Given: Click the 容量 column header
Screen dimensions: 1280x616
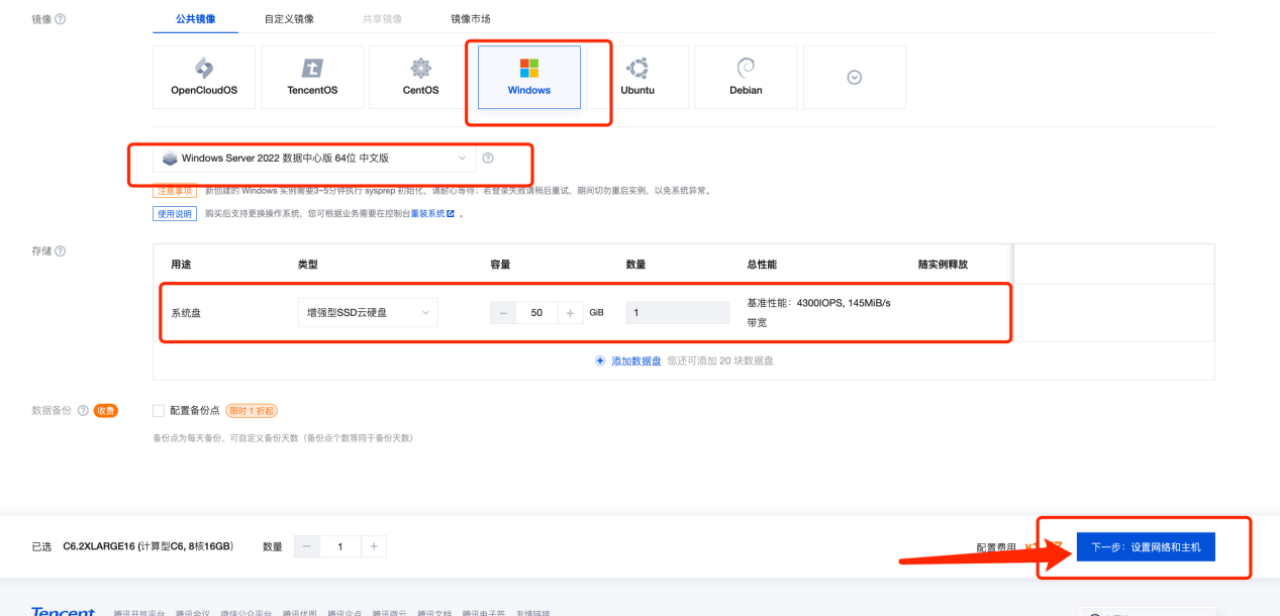Looking at the screenshot, I should click(500, 265).
